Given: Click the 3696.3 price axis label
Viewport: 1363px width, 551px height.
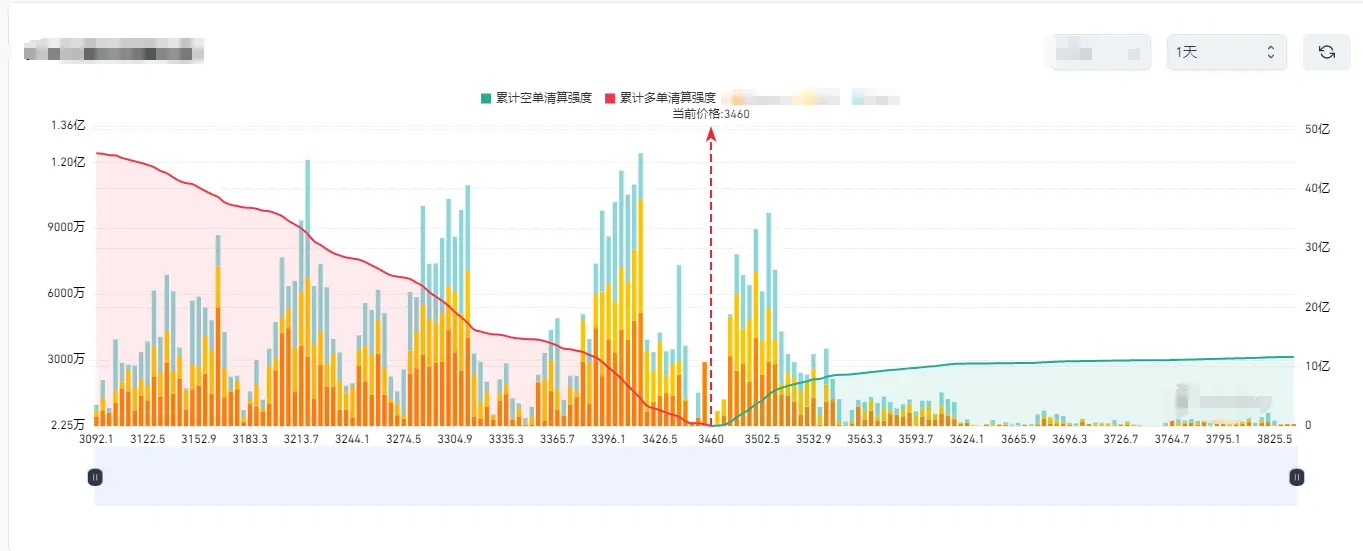Looking at the screenshot, I should click(1070, 439).
